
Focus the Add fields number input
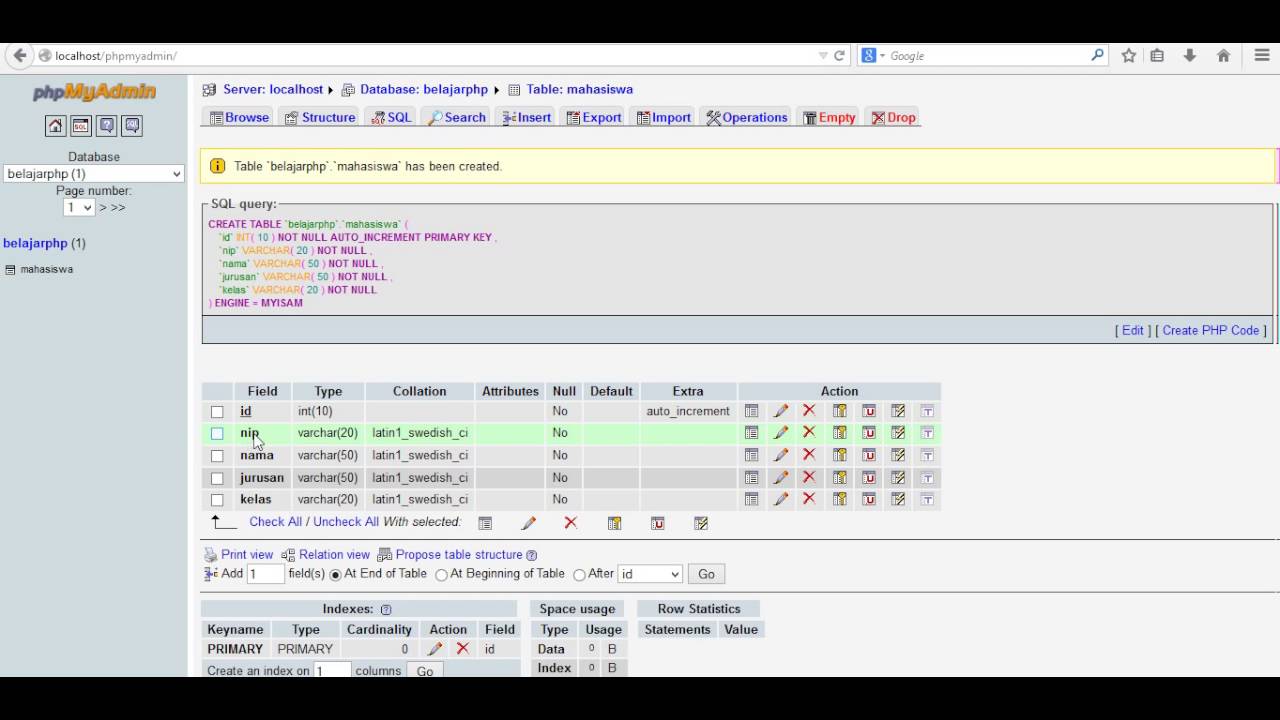266,574
